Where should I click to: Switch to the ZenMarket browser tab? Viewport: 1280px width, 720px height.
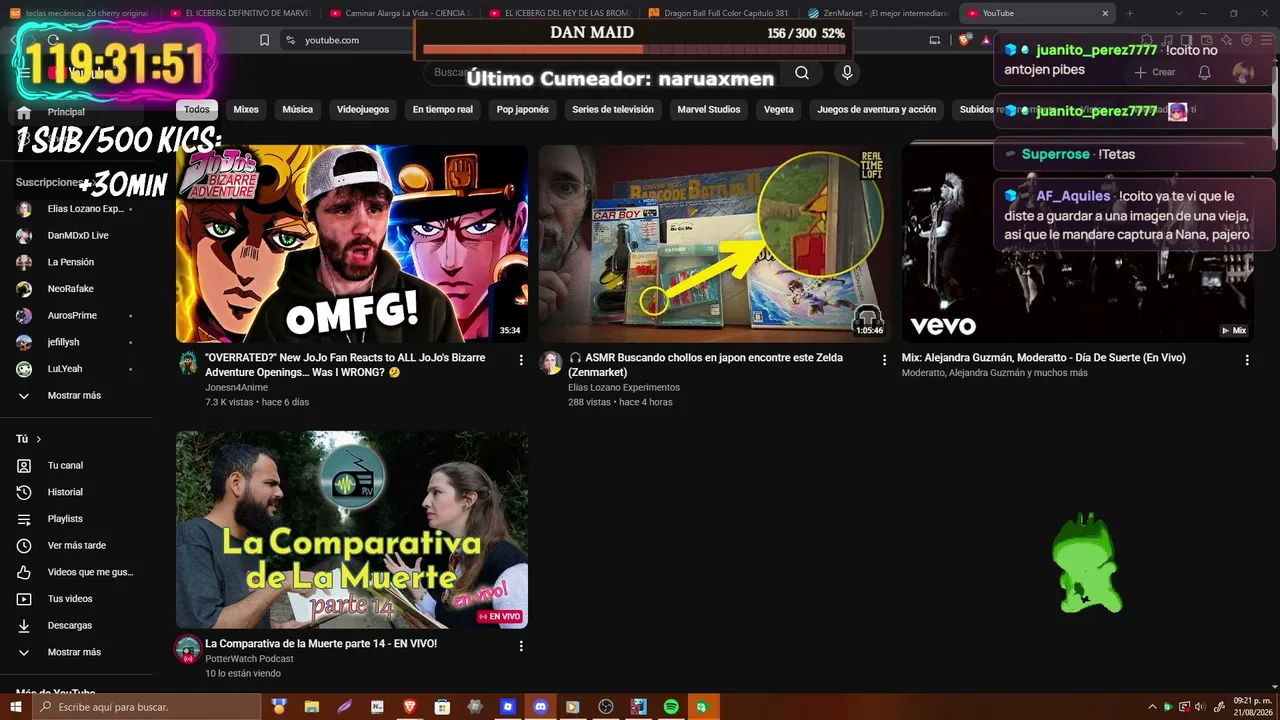878,13
